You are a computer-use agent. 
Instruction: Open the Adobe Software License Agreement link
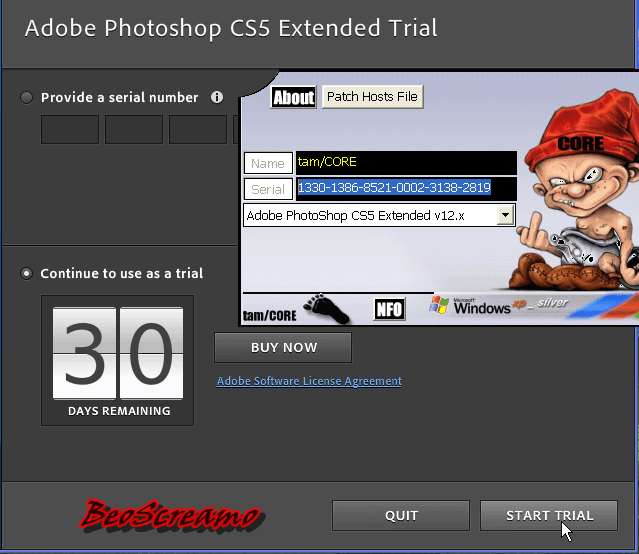tap(309, 381)
